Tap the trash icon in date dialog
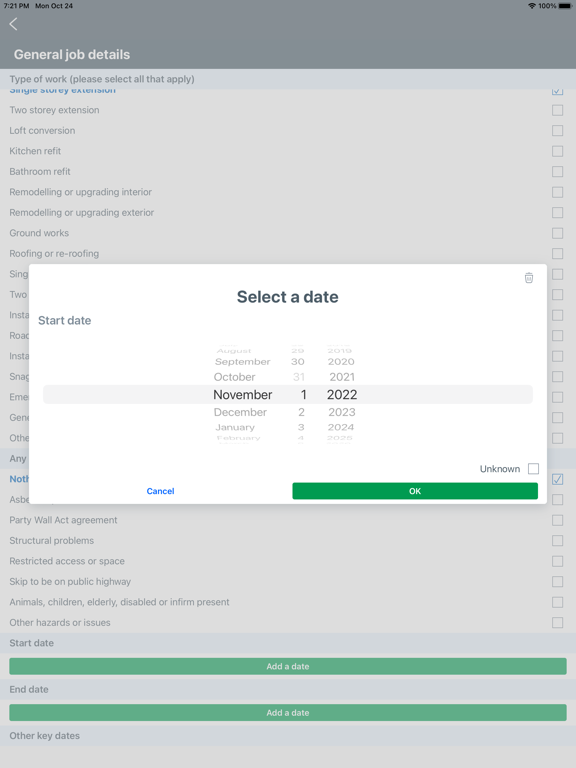Screen dimensions: 576x768 [x=528, y=278]
